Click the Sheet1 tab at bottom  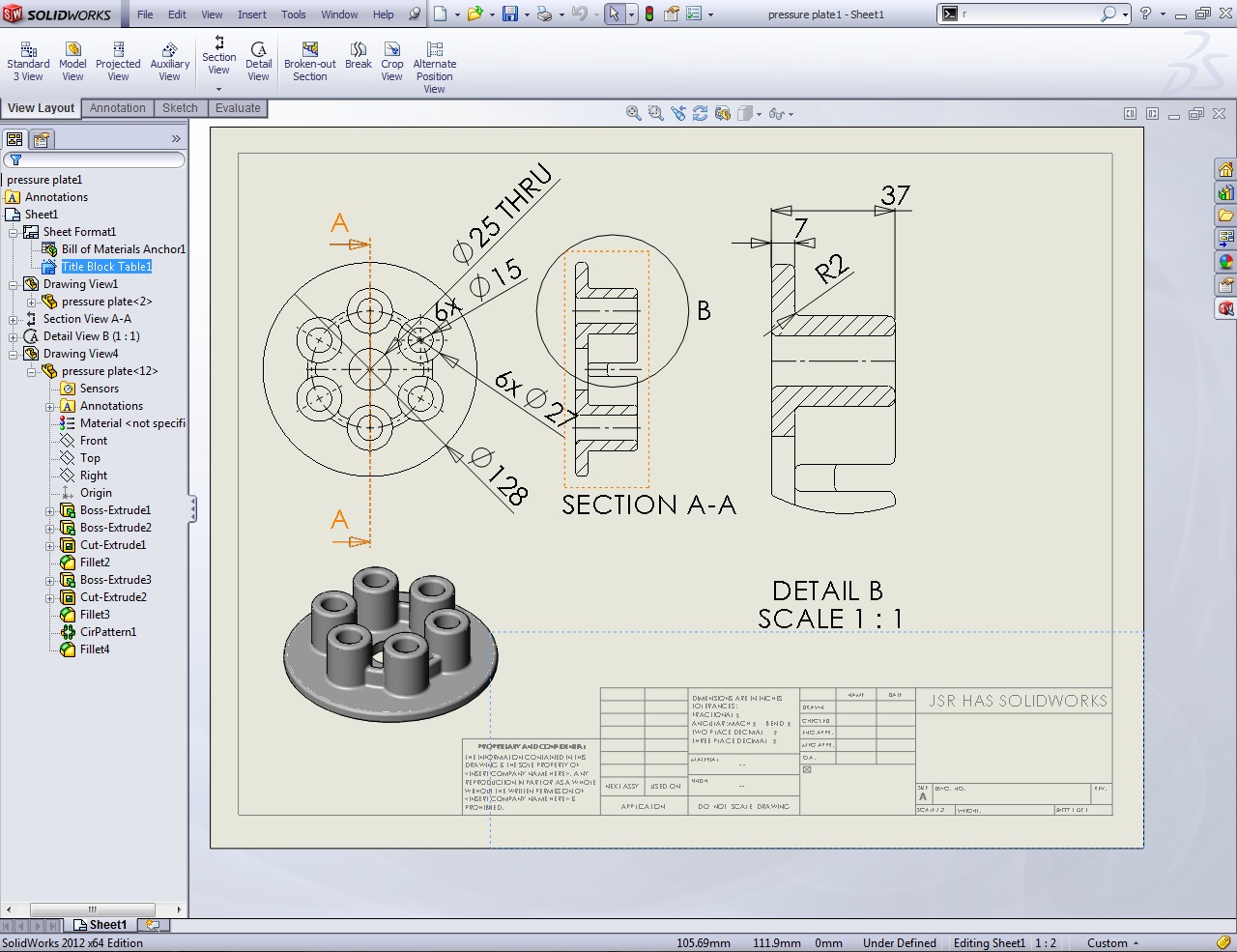coord(101,925)
